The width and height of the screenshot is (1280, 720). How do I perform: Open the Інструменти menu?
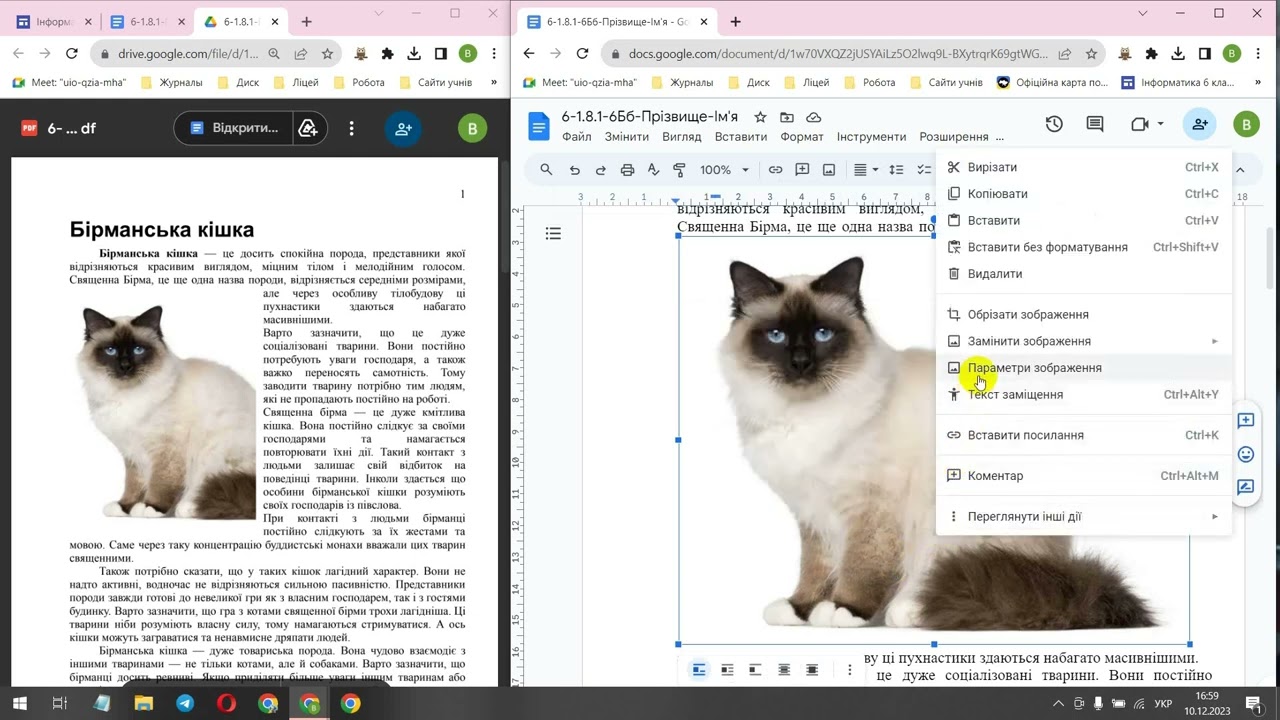tap(872, 137)
